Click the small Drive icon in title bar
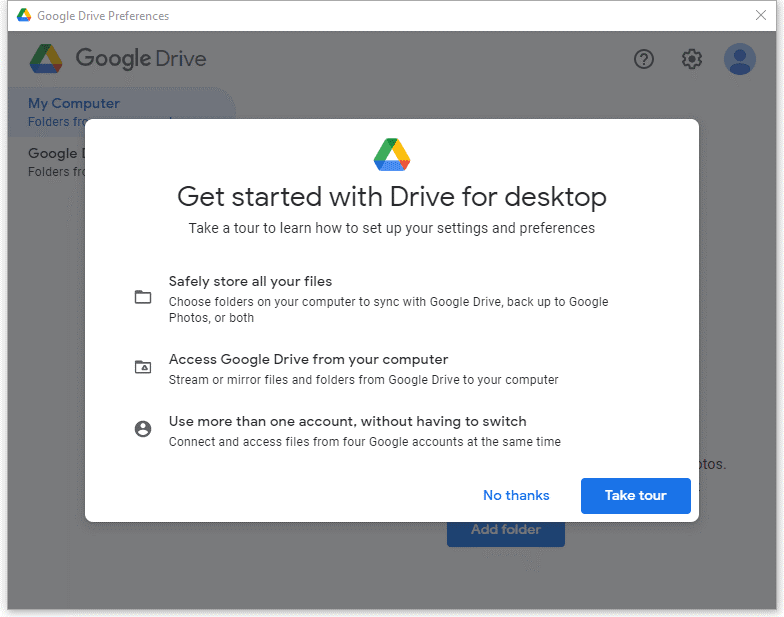 [x=24, y=15]
